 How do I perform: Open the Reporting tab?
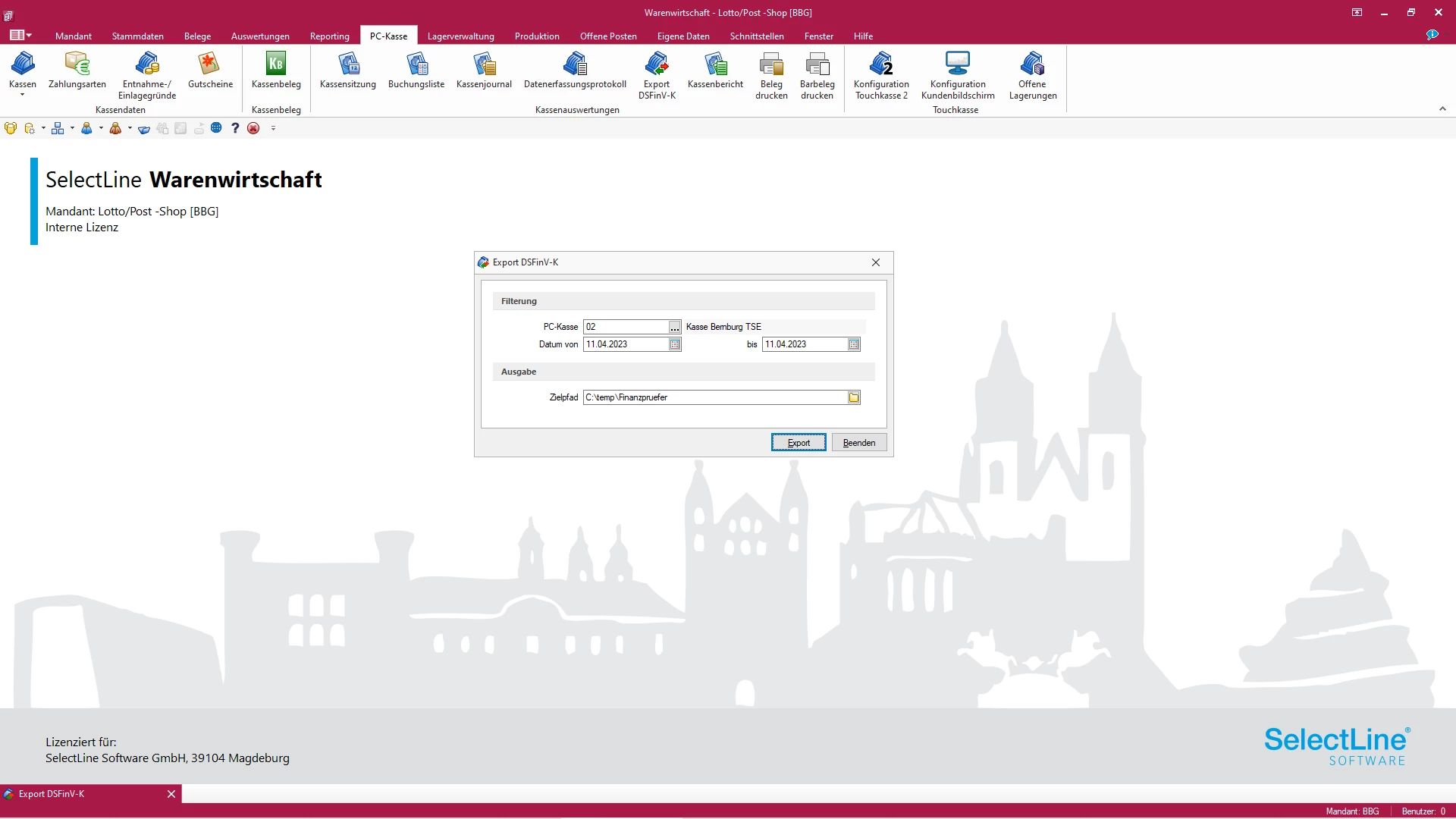(329, 36)
